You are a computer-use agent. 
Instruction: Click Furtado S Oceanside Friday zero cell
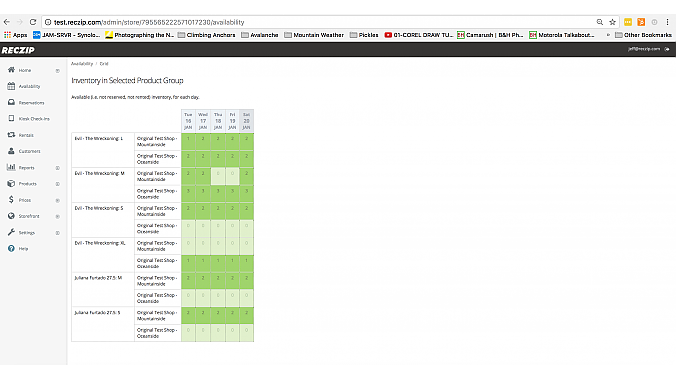(232, 333)
